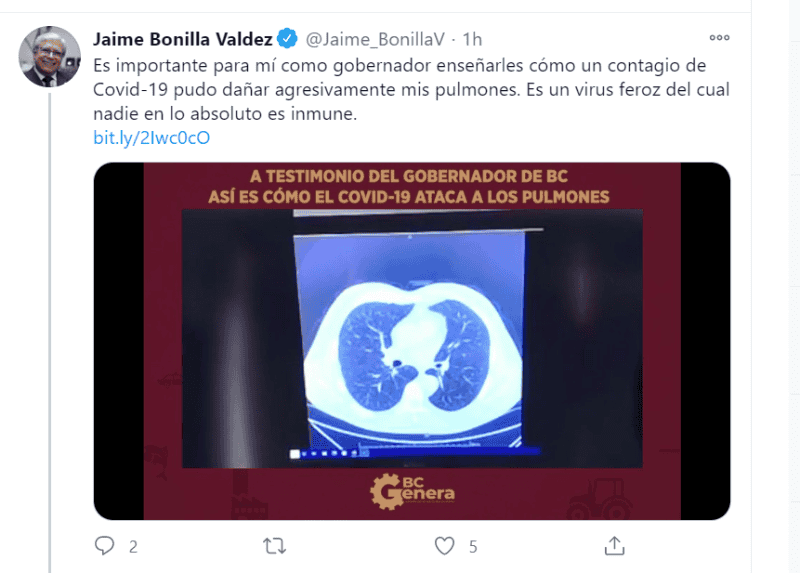This screenshot has width=800, height=573.
Task: Play the lung CT scan video
Action: 412,341
